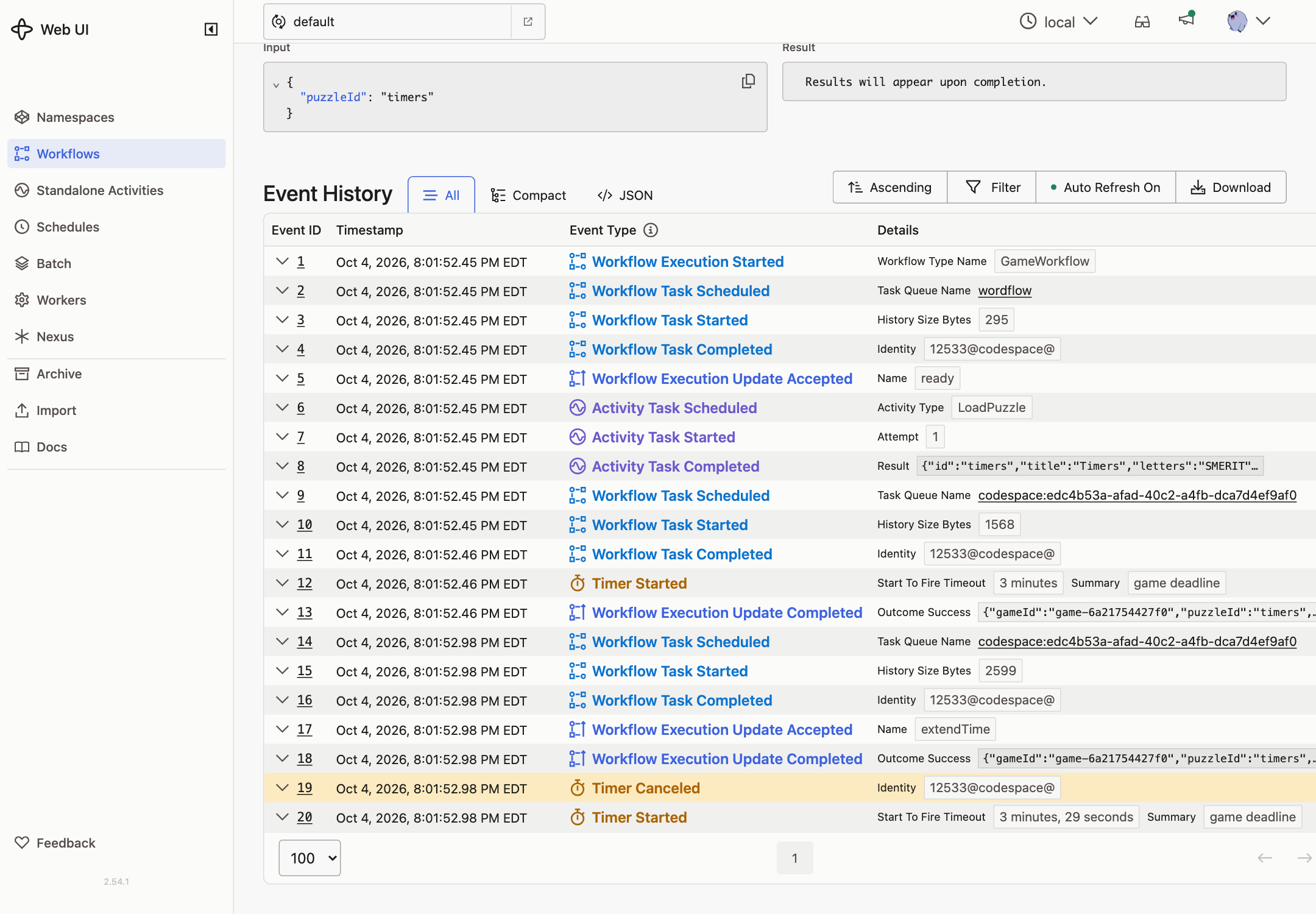Open the announcements megaphone icon
1316x914 pixels.
[1186, 19]
